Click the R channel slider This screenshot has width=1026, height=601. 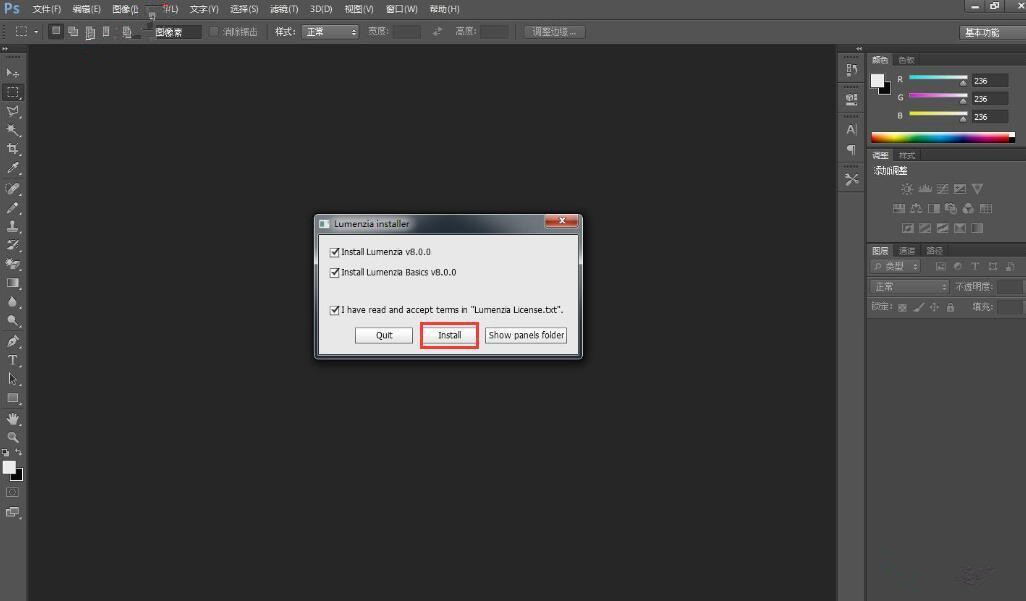938,79
